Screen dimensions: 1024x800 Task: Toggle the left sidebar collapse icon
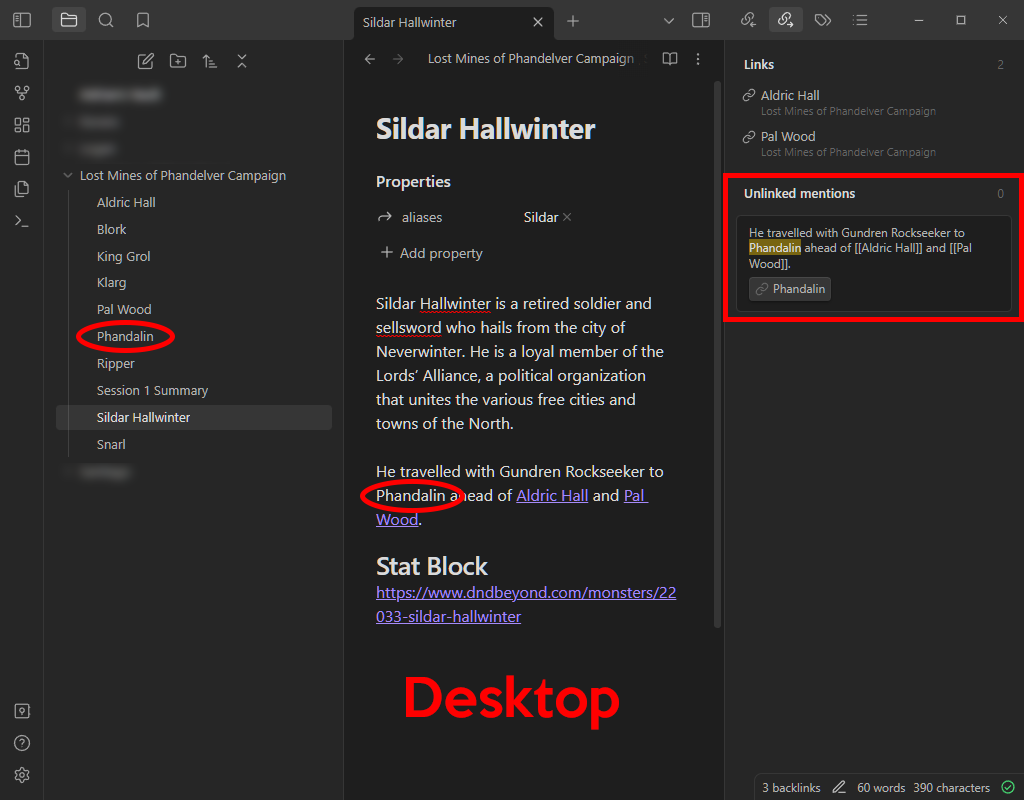click(x=22, y=20)
